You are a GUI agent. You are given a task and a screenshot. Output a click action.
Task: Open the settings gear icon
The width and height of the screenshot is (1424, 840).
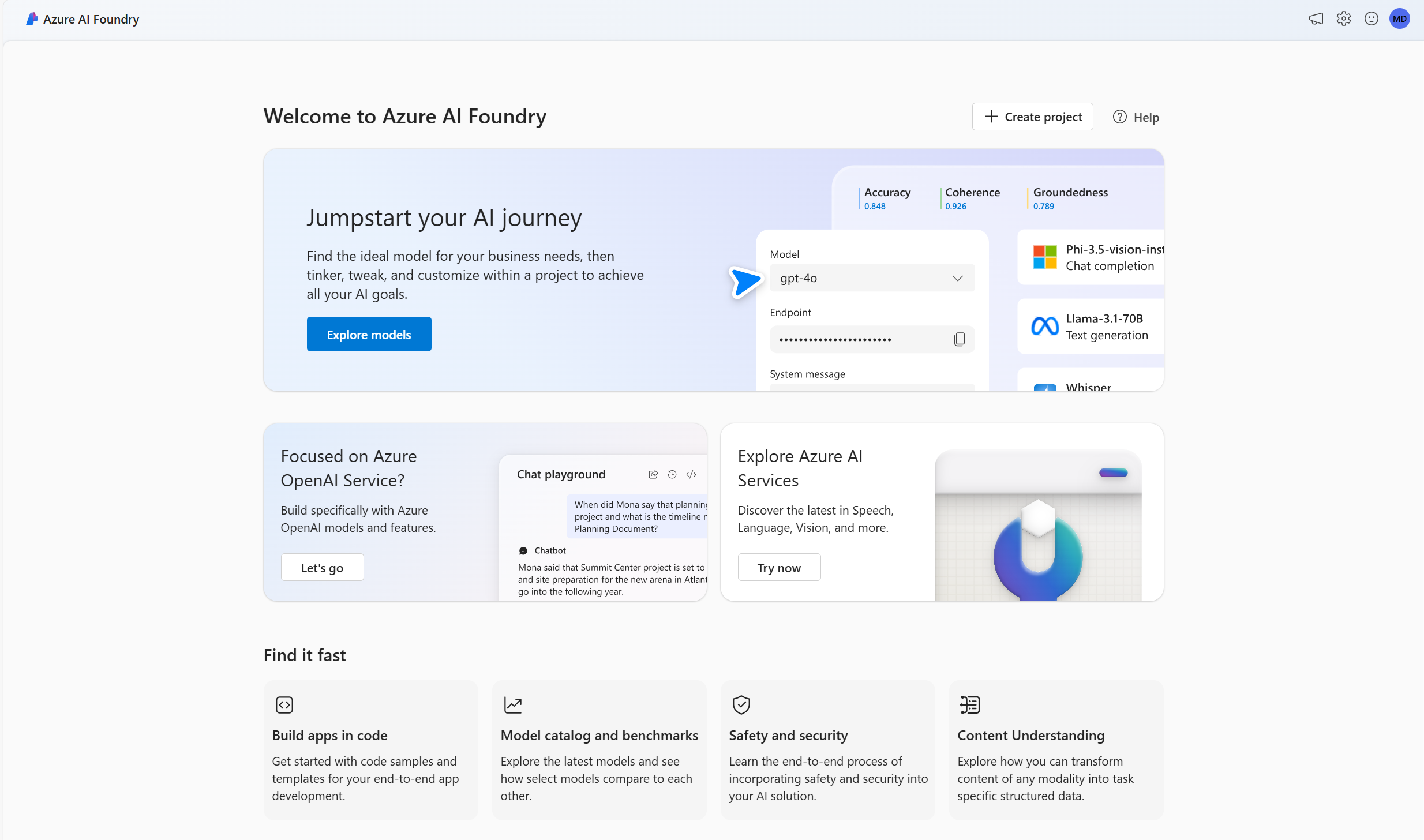(x=1344, y=19)
